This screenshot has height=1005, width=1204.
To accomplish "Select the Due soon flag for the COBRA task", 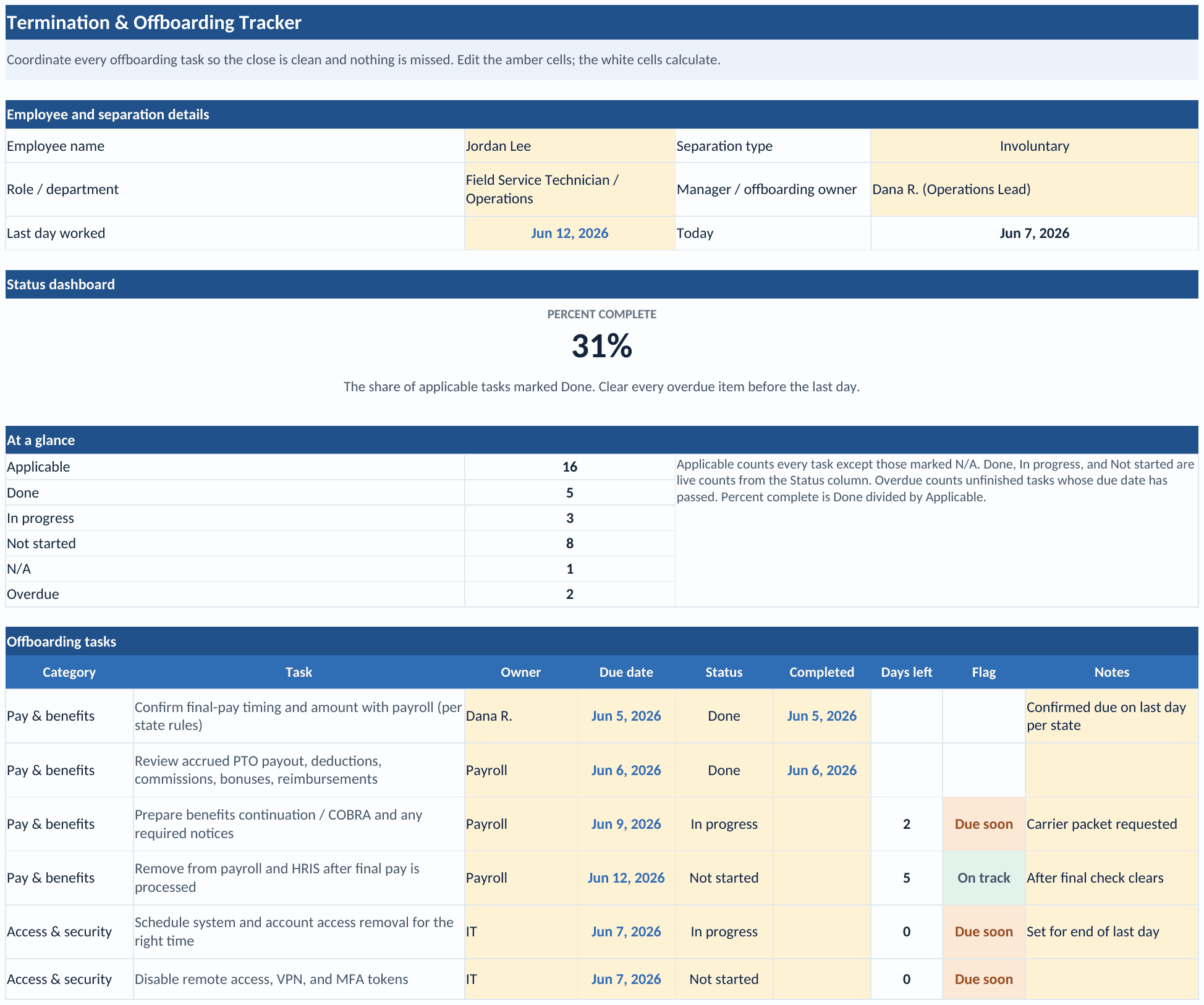I will 983,824.
